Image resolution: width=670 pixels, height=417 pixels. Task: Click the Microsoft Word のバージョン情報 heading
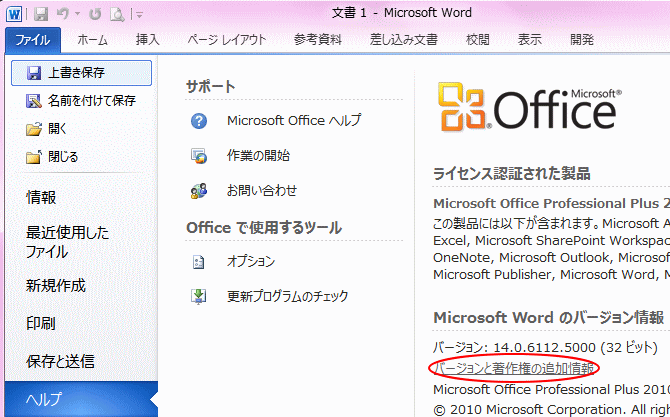[x=549, y=318]
